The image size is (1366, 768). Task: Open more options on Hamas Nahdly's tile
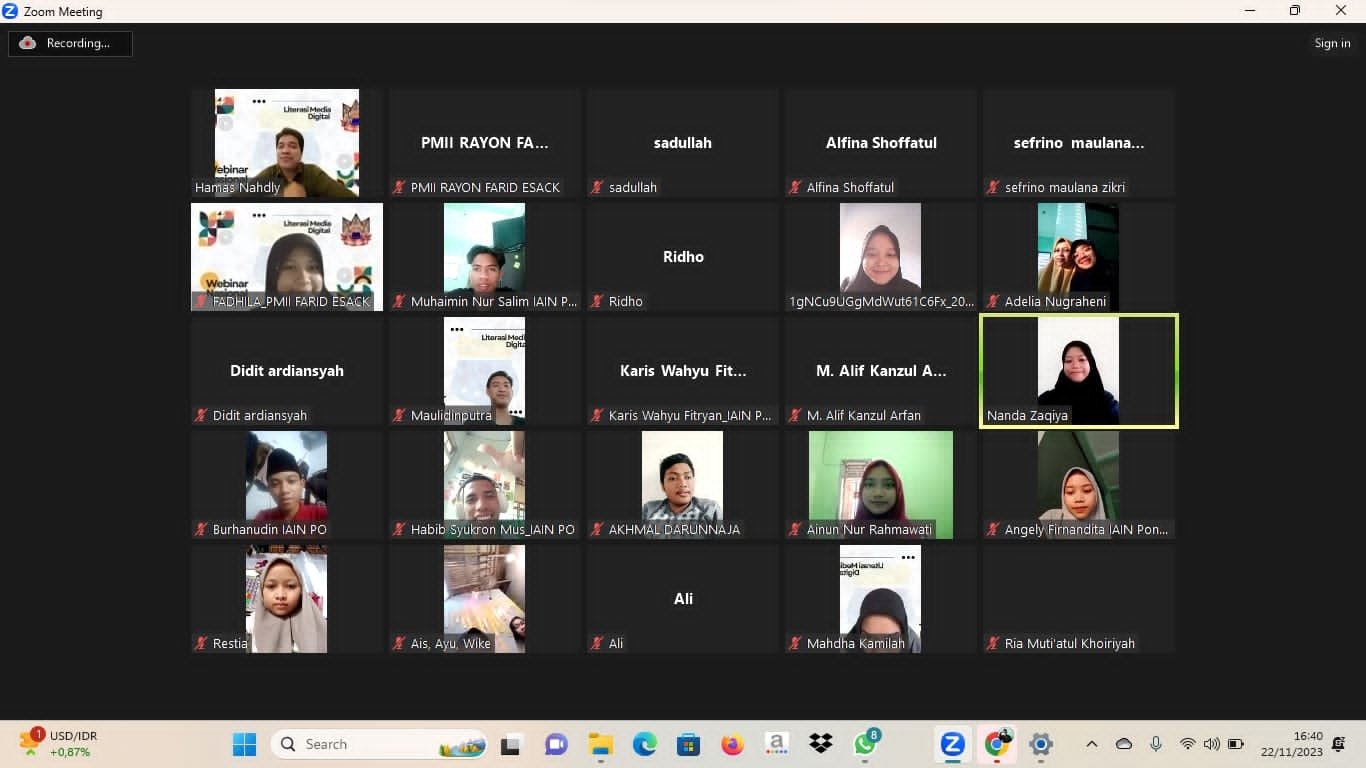click(259, 101)
